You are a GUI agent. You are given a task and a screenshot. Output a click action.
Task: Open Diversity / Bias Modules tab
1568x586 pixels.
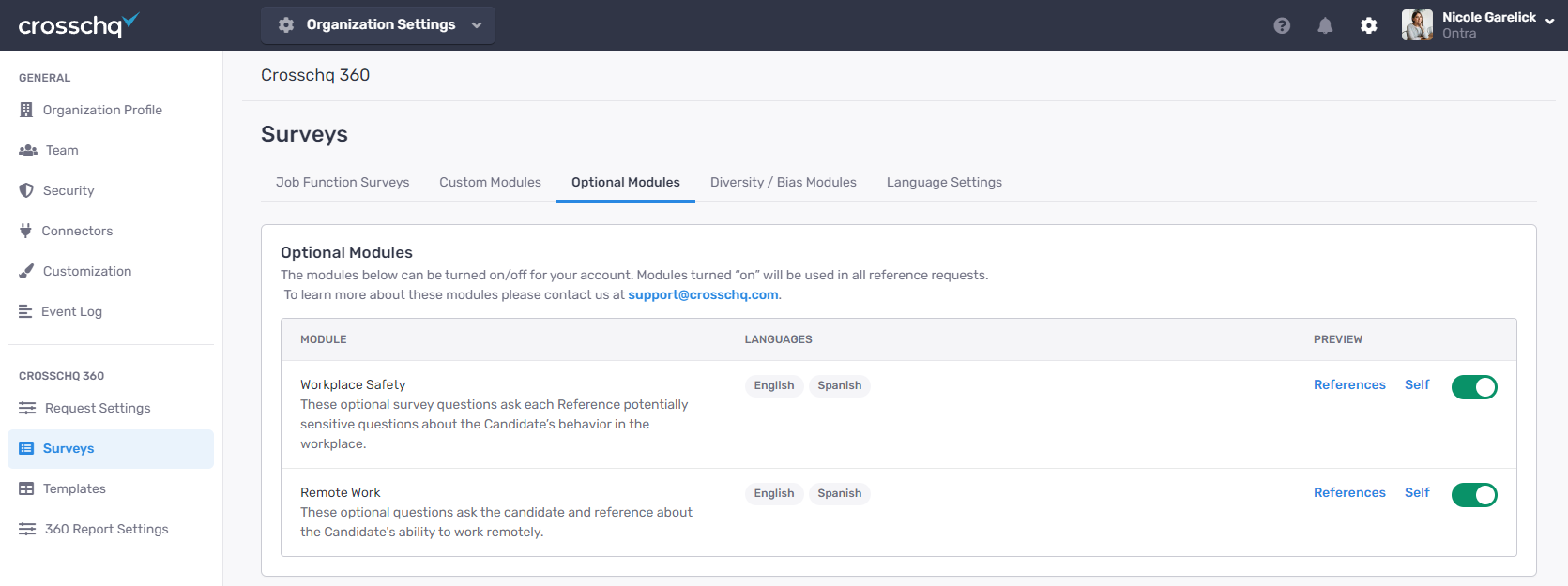point(784,182)
